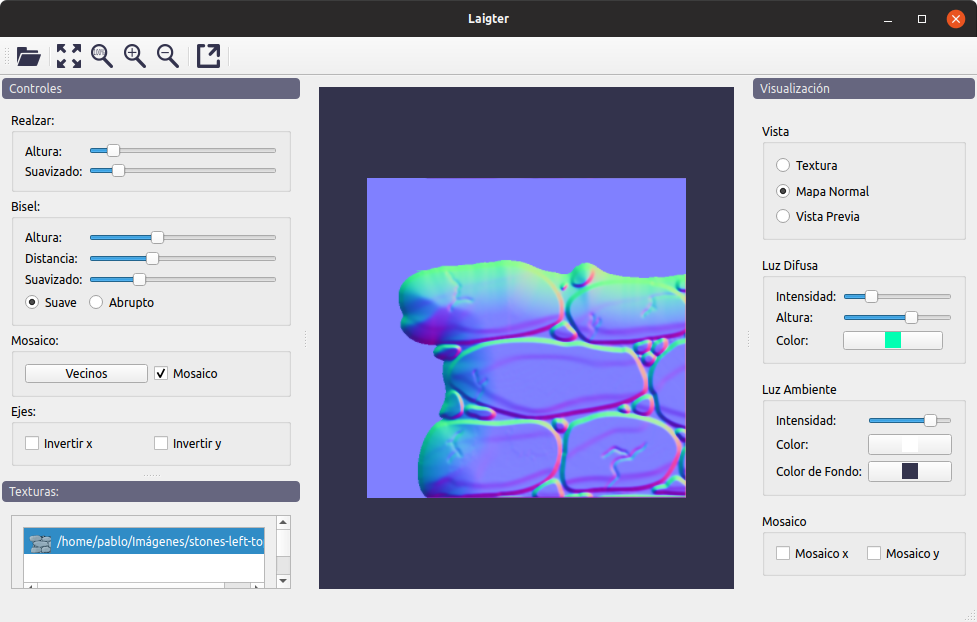Open the Luz Difusa color picker

(893, 340)
